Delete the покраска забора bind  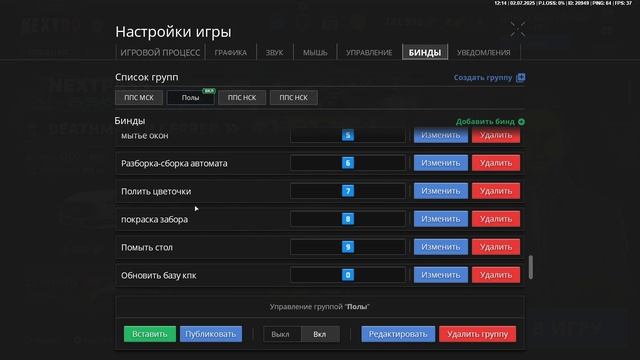tap(496, 219)
